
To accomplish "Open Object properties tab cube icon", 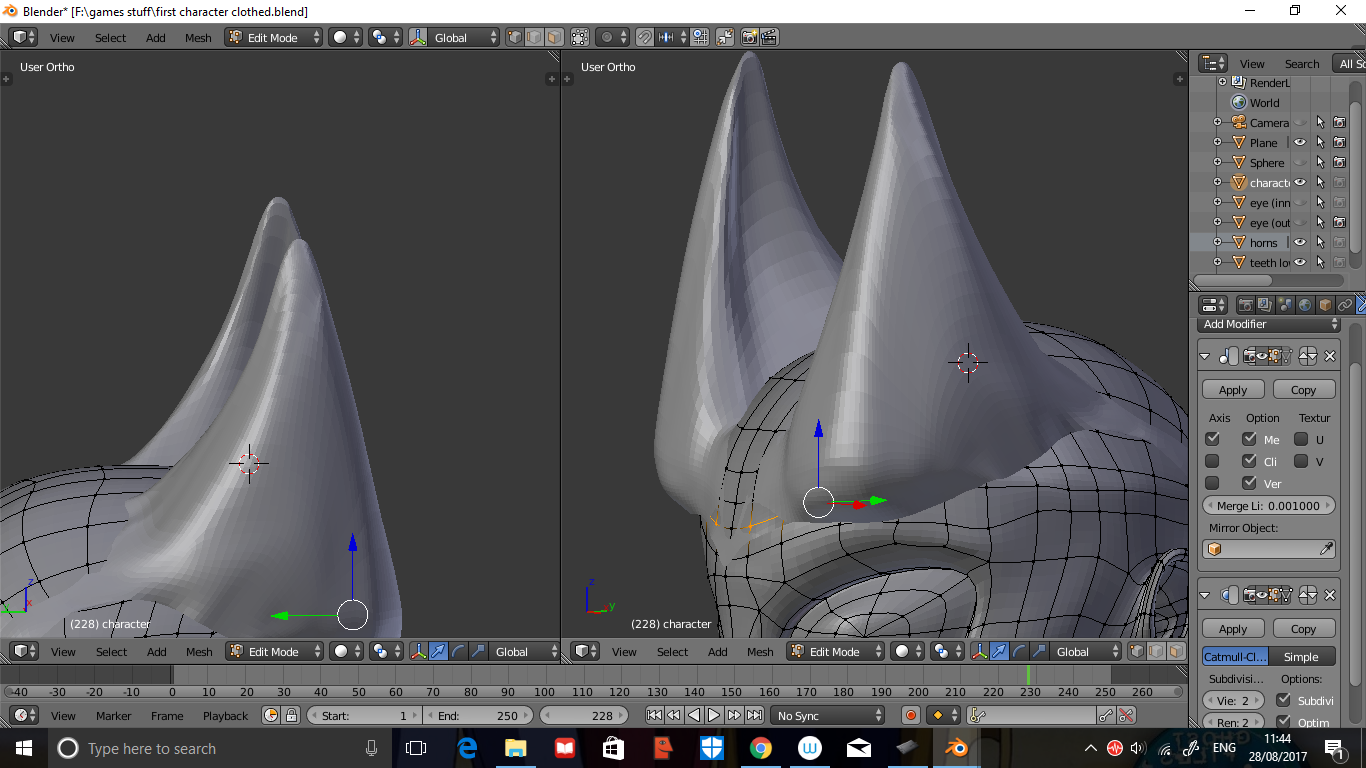I will coord(1325,305).
